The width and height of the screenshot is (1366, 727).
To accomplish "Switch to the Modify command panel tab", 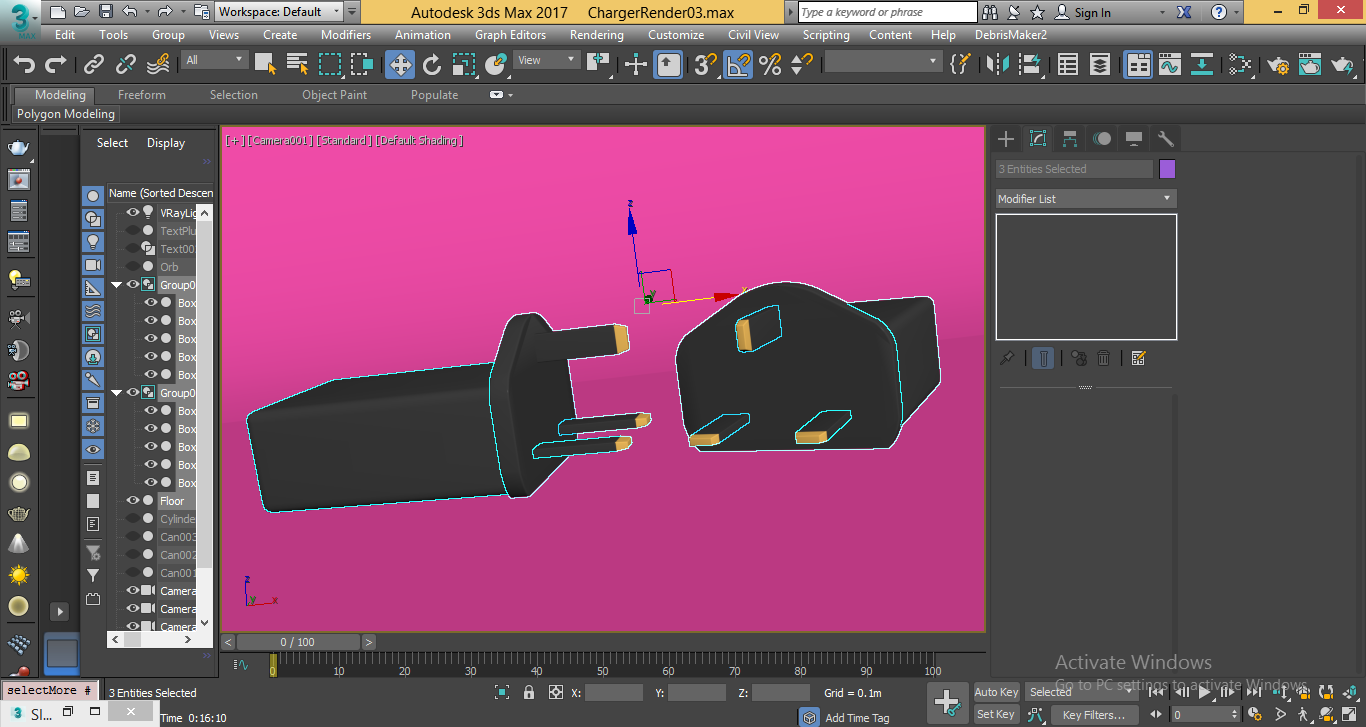I will tap(1038, 139).
